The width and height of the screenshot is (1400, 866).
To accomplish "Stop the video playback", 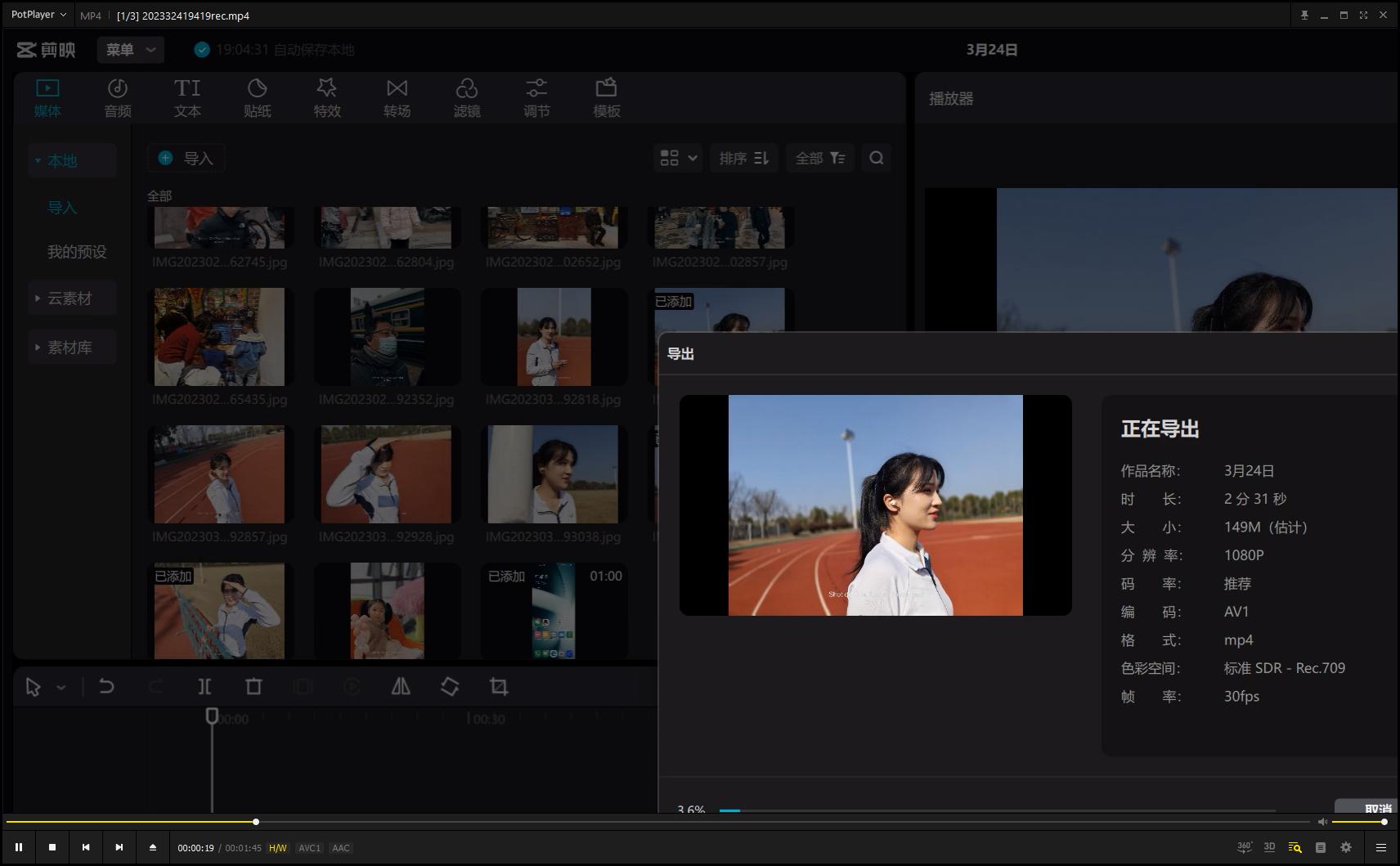I will pos(52,847).
